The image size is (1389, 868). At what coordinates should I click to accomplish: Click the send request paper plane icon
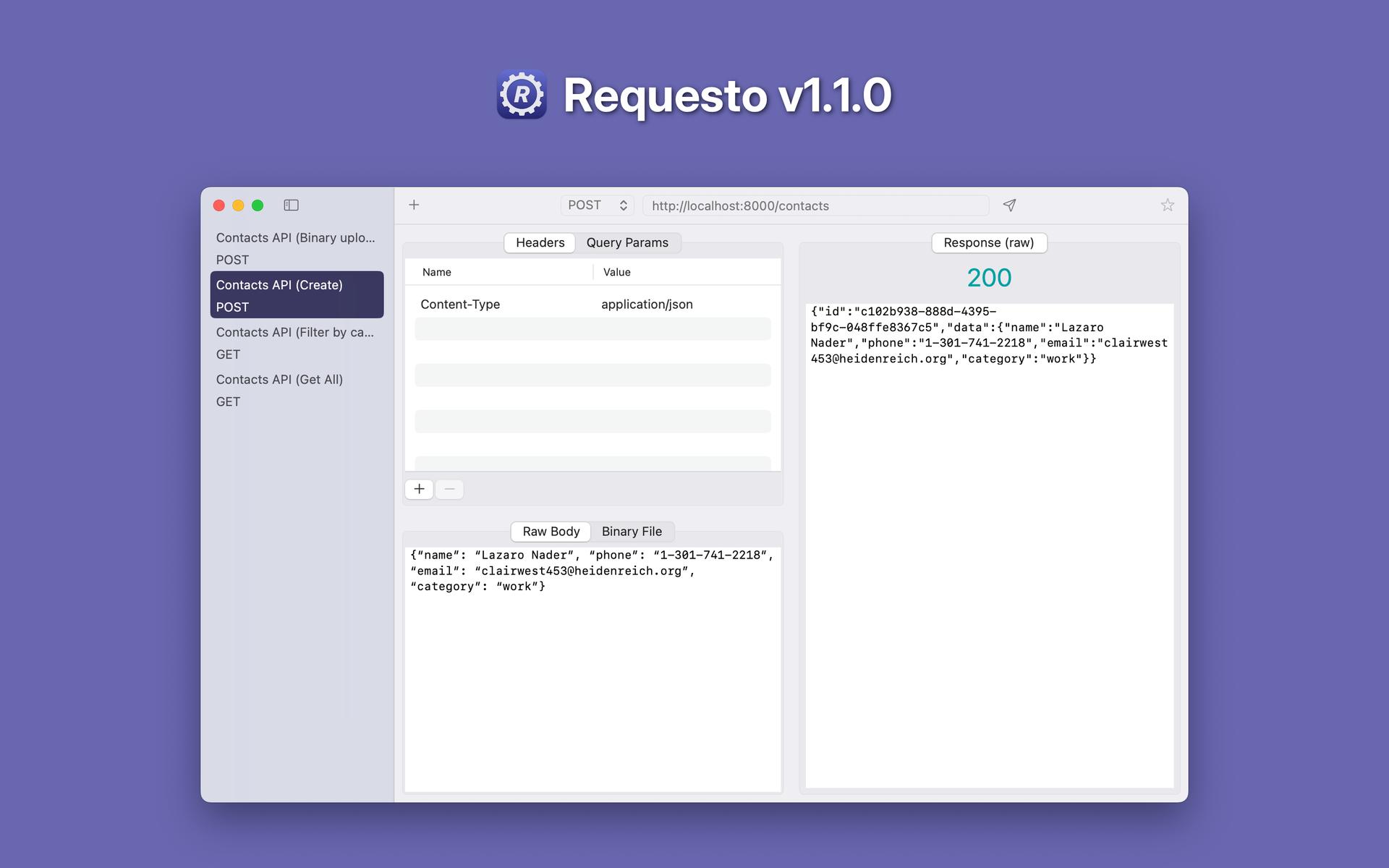coord(1009,205)
